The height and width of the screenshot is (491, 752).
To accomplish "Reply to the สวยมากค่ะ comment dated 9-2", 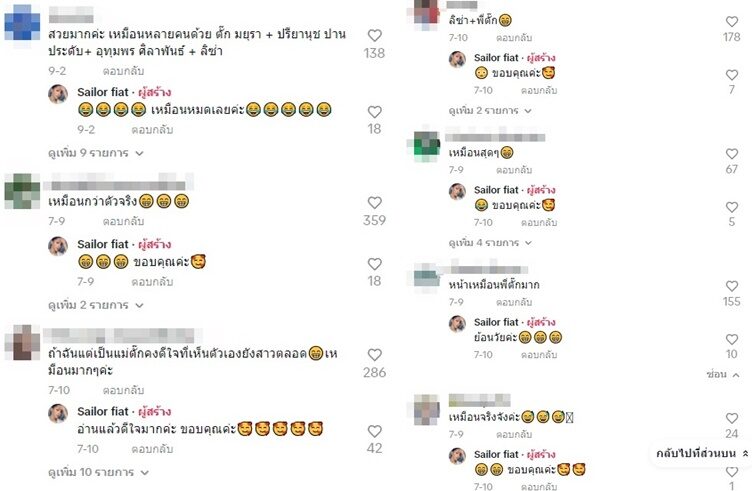I will tap(123, 71).
